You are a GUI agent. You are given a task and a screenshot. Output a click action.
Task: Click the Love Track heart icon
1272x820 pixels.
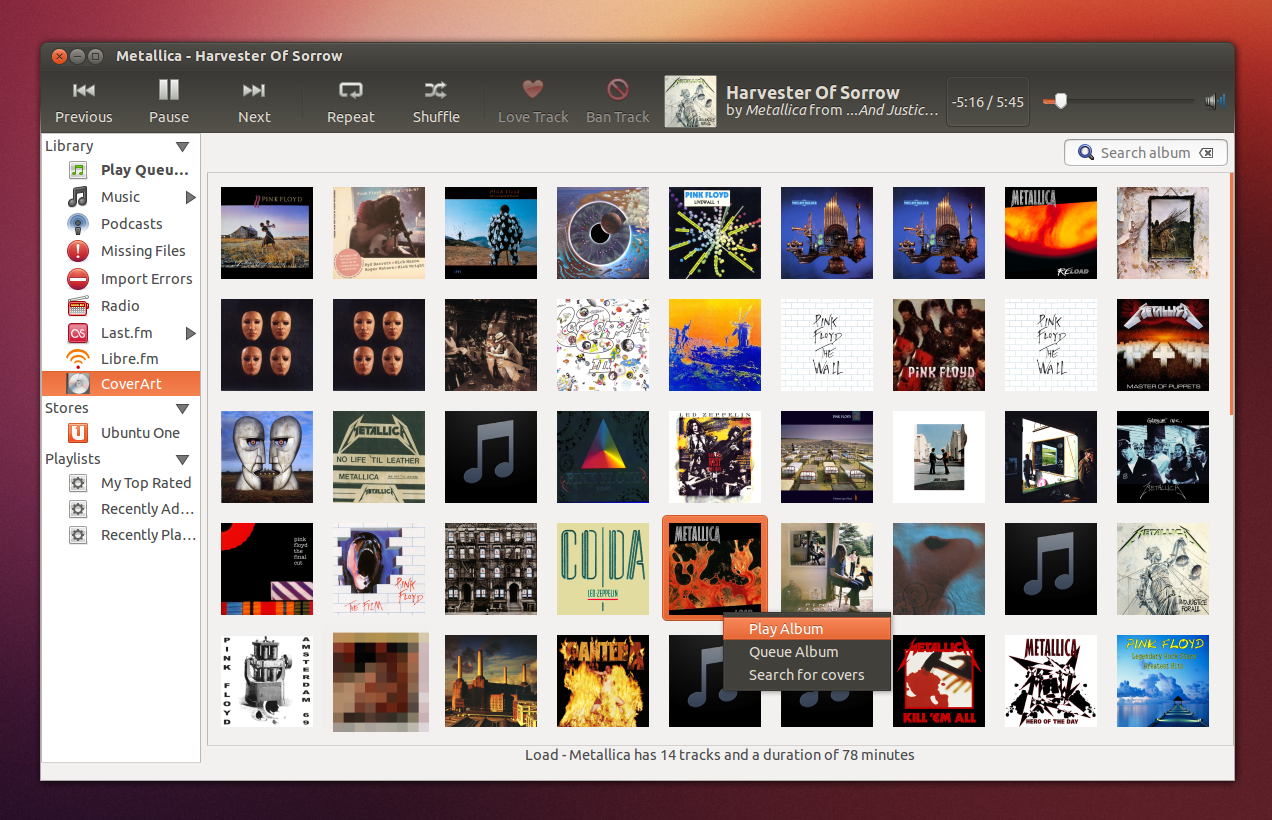(x=533, y=89)
